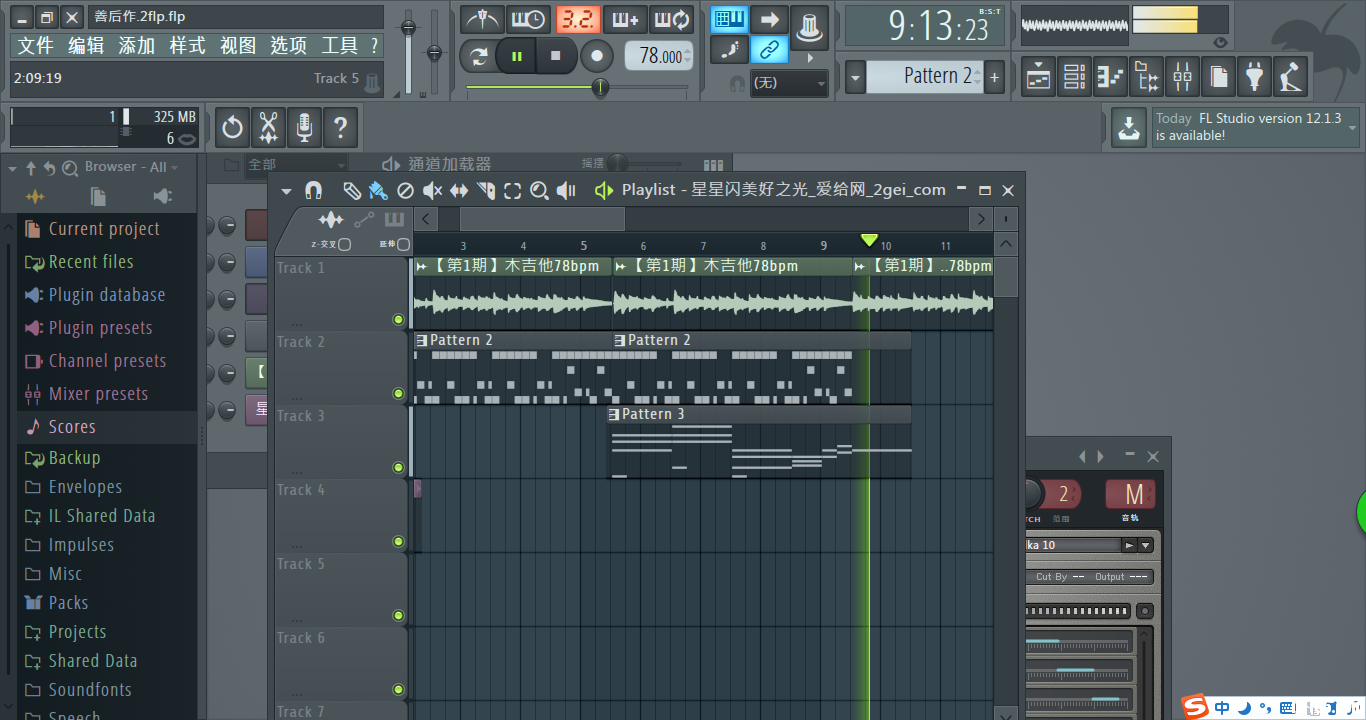The image size is (1366, 720).
Task: Select the Playlist mute tool
Action: [x=432, y=190]
